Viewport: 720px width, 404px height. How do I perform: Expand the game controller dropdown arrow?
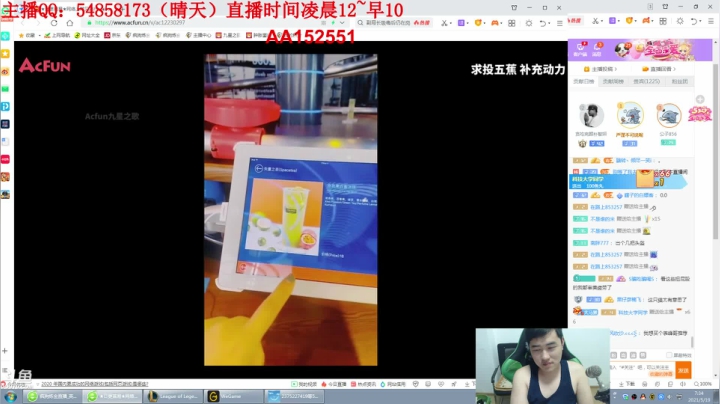[501, 23]
